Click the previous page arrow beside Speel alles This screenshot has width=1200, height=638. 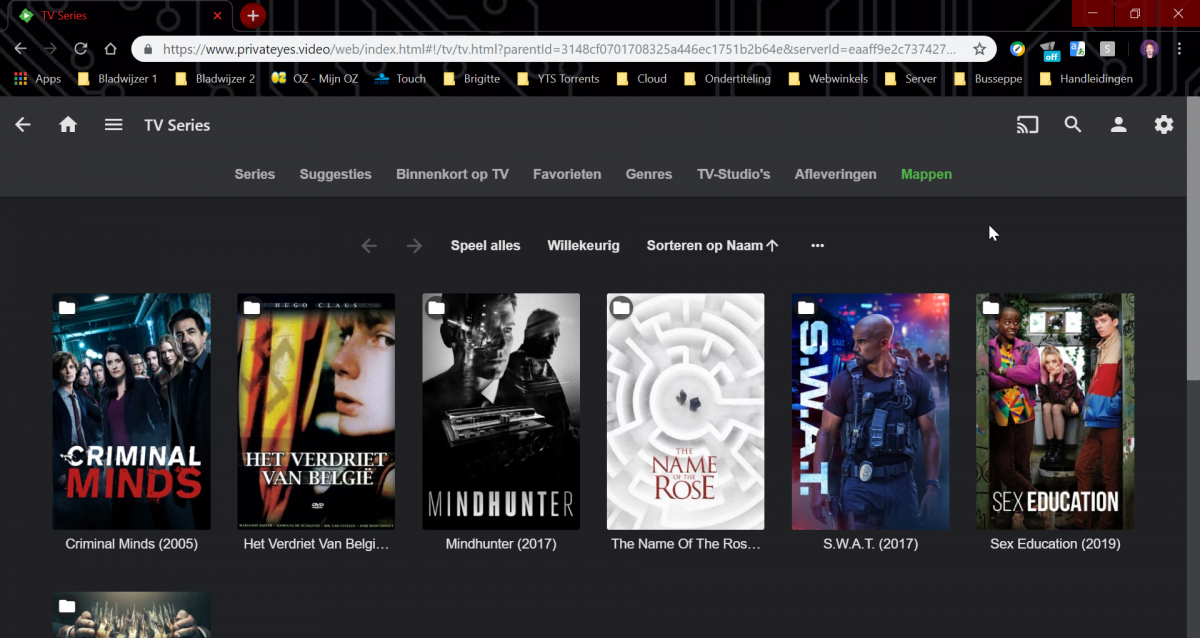[369, 245]
